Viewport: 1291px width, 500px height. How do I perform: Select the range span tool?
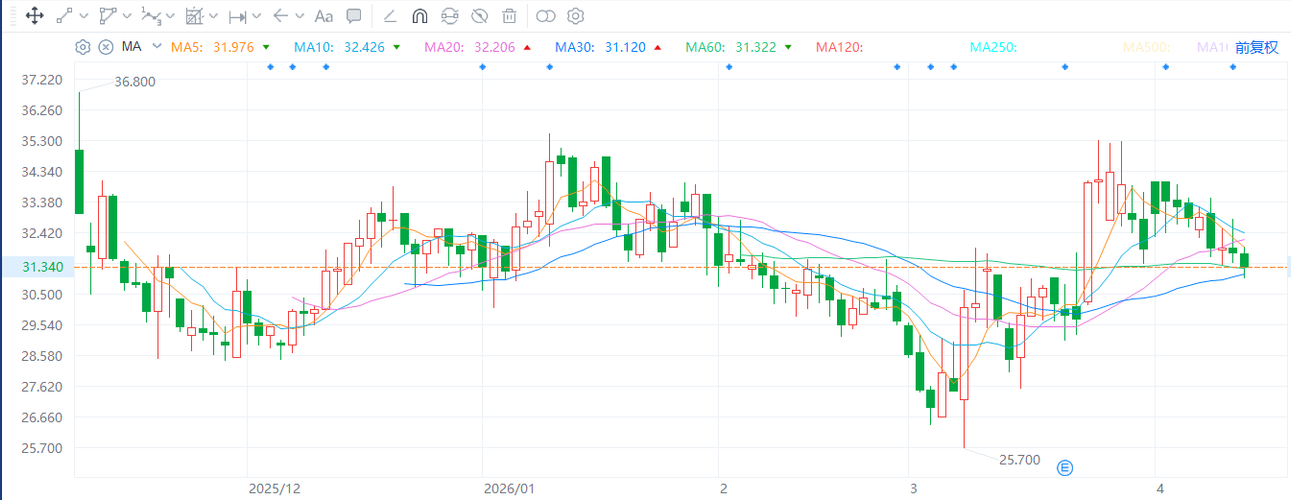(x=238, y=16)
